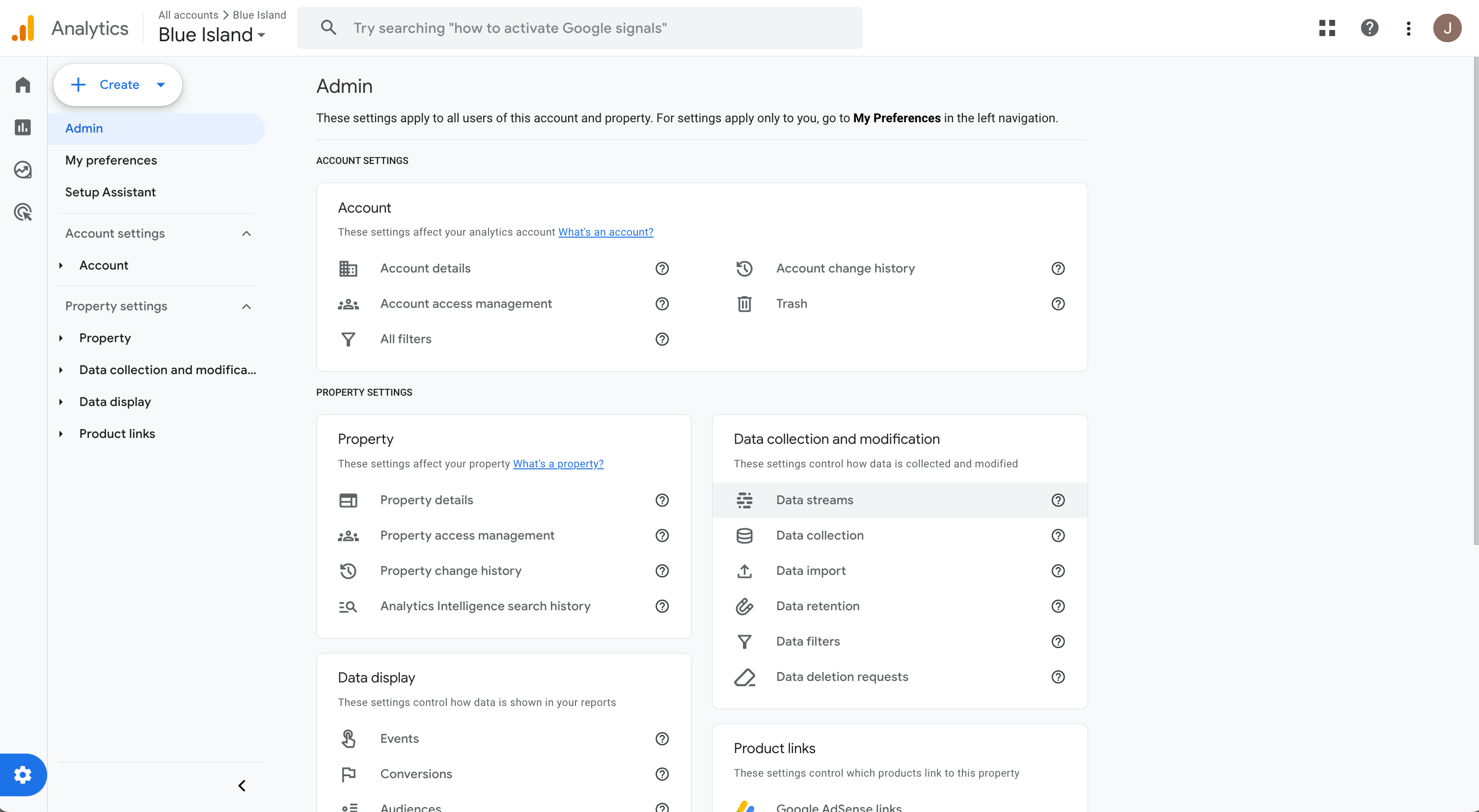Open the Events setting

pos(399,739)
